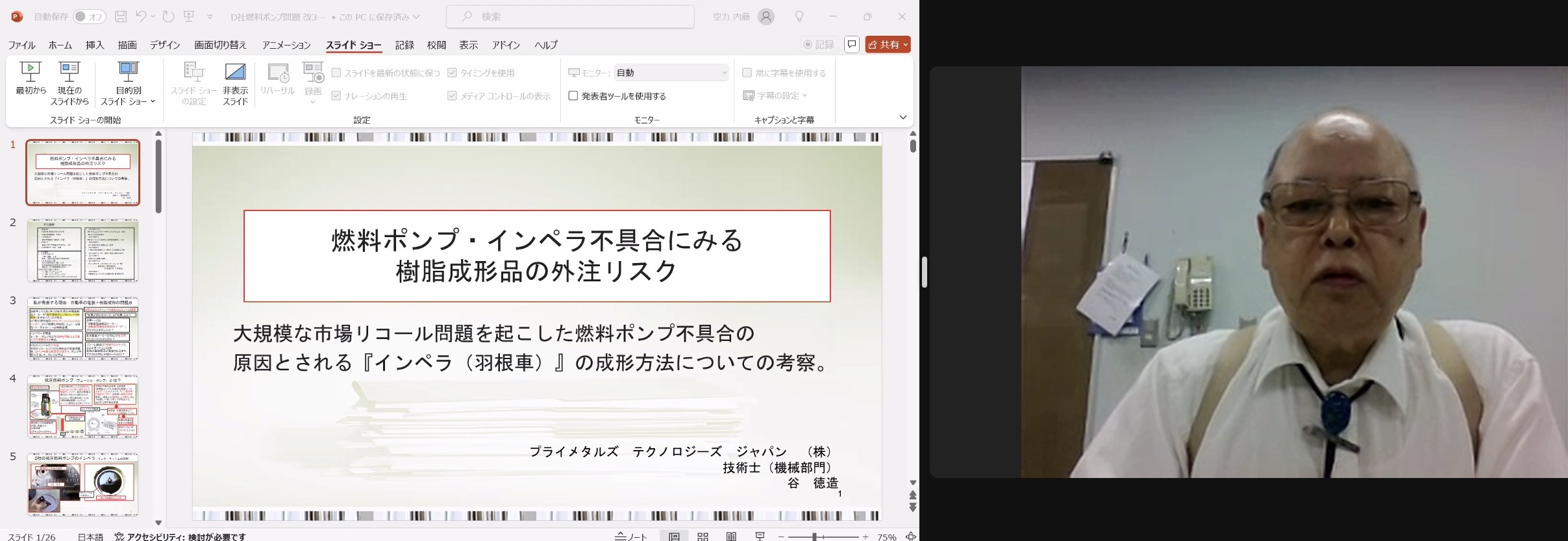Open the 校閲 (Review) tab
Image resolution: width=1568 pixels, height=541 pixels.
(436, 45)
